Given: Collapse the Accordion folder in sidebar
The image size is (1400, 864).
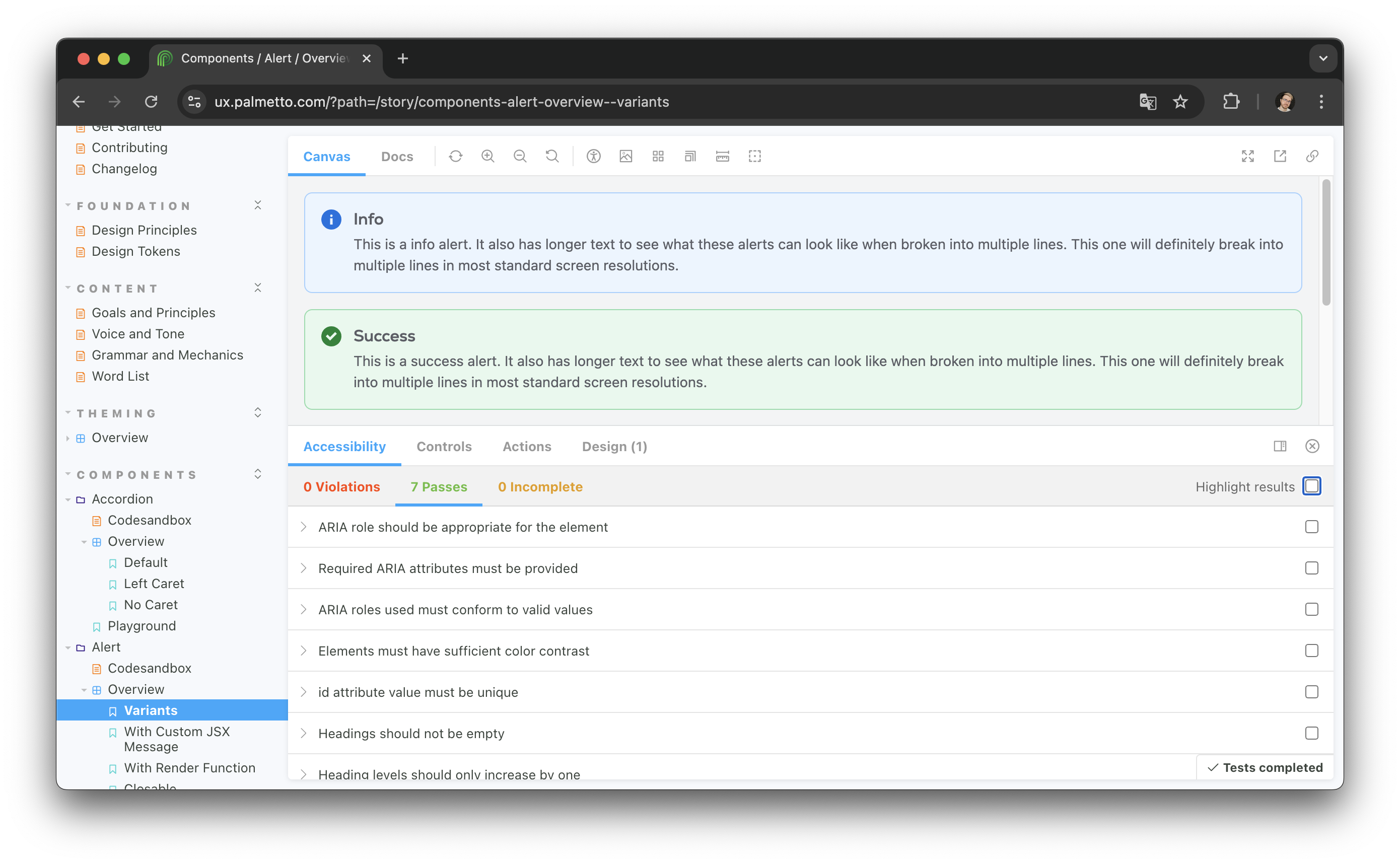Looking at the screenshot, I should click(x=68, y=499).
